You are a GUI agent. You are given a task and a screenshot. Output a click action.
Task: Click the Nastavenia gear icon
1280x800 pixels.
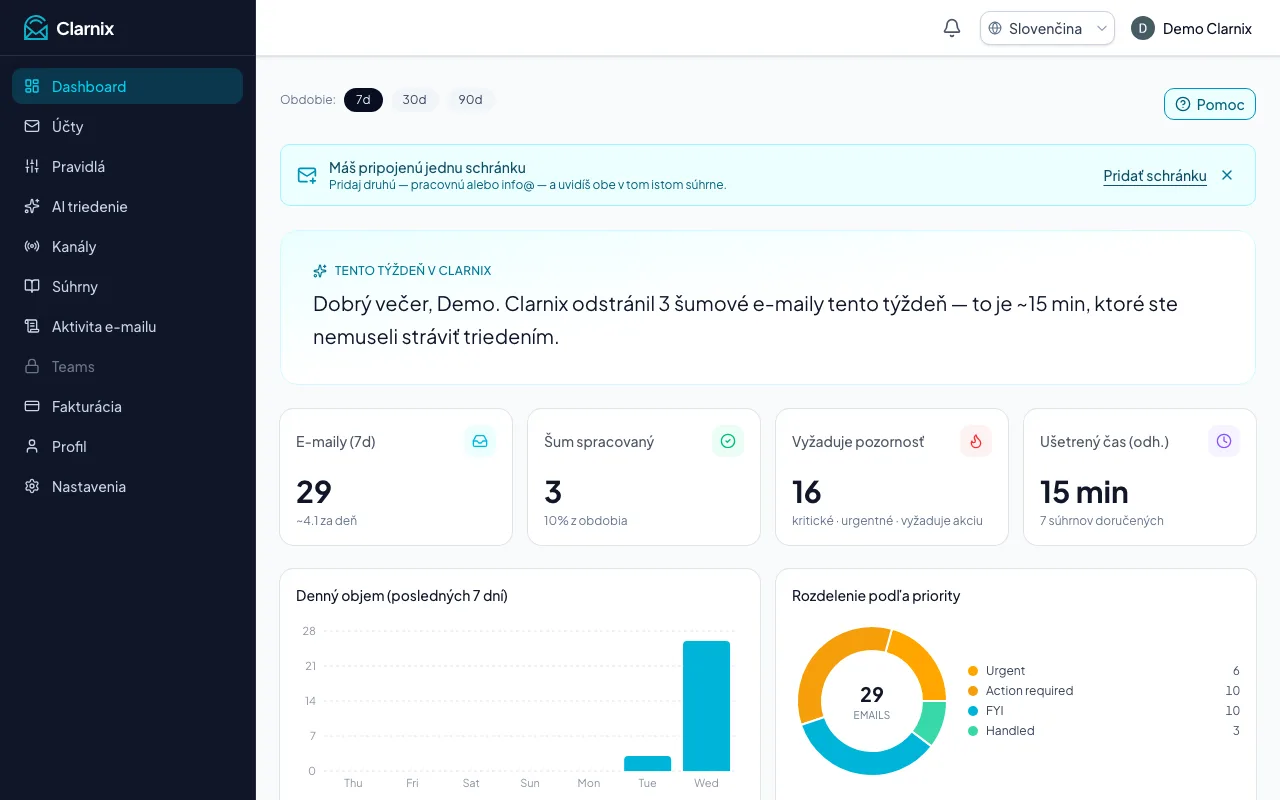point(32,486)
